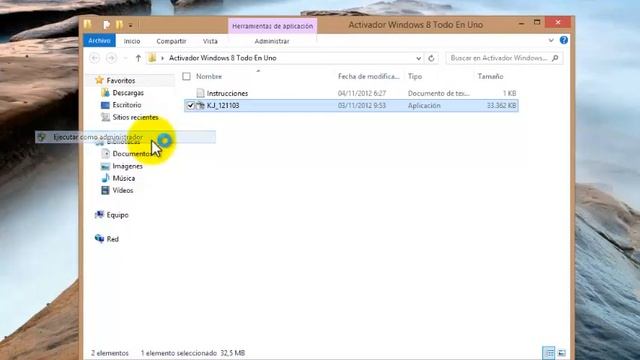Toggle the select-all checkbox in header
640x360 pixels.
click(x=187, y=76)
